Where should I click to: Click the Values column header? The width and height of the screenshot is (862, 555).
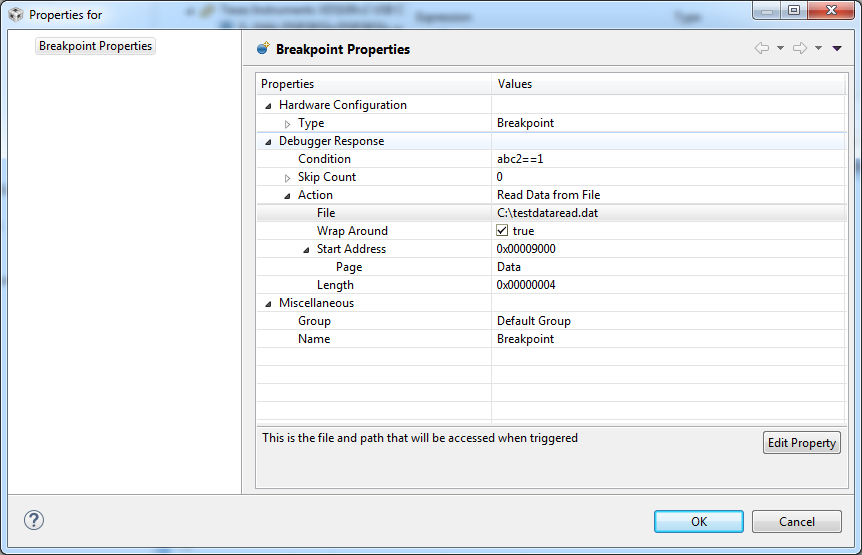point(515,84)
